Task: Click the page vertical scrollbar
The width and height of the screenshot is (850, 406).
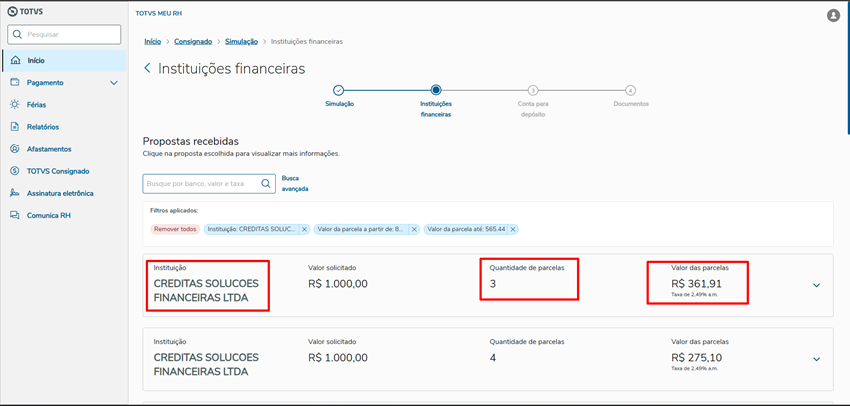Action: 848,68
